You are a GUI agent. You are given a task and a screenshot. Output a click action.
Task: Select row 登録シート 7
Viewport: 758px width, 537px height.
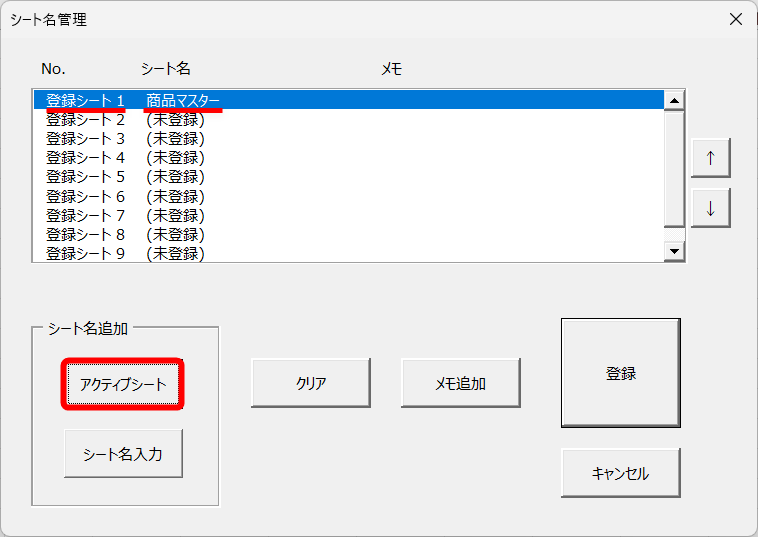point(349,215)
